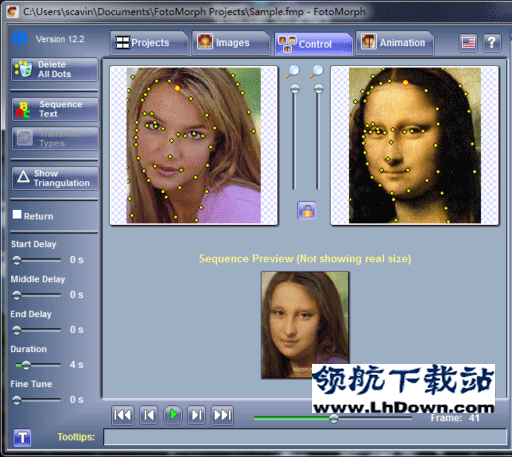Click the Duration slider handle
This screenshot has width=512, height=457.
(26, 365)
